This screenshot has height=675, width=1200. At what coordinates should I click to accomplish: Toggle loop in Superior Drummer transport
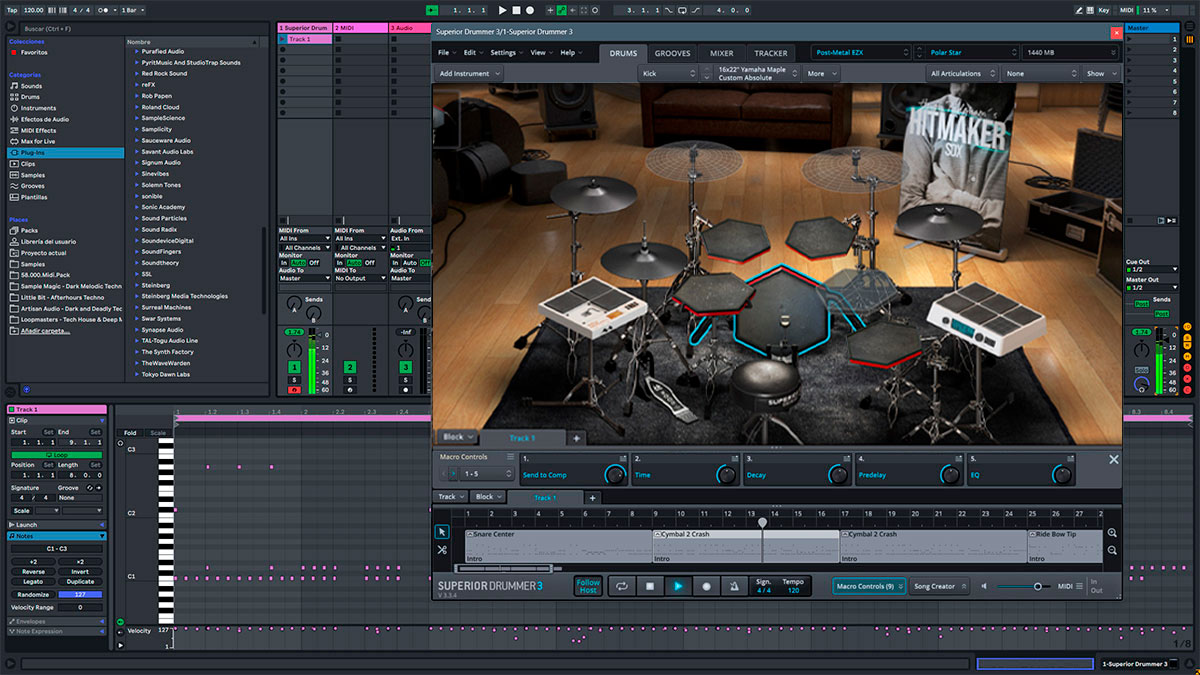click(621, 586)
